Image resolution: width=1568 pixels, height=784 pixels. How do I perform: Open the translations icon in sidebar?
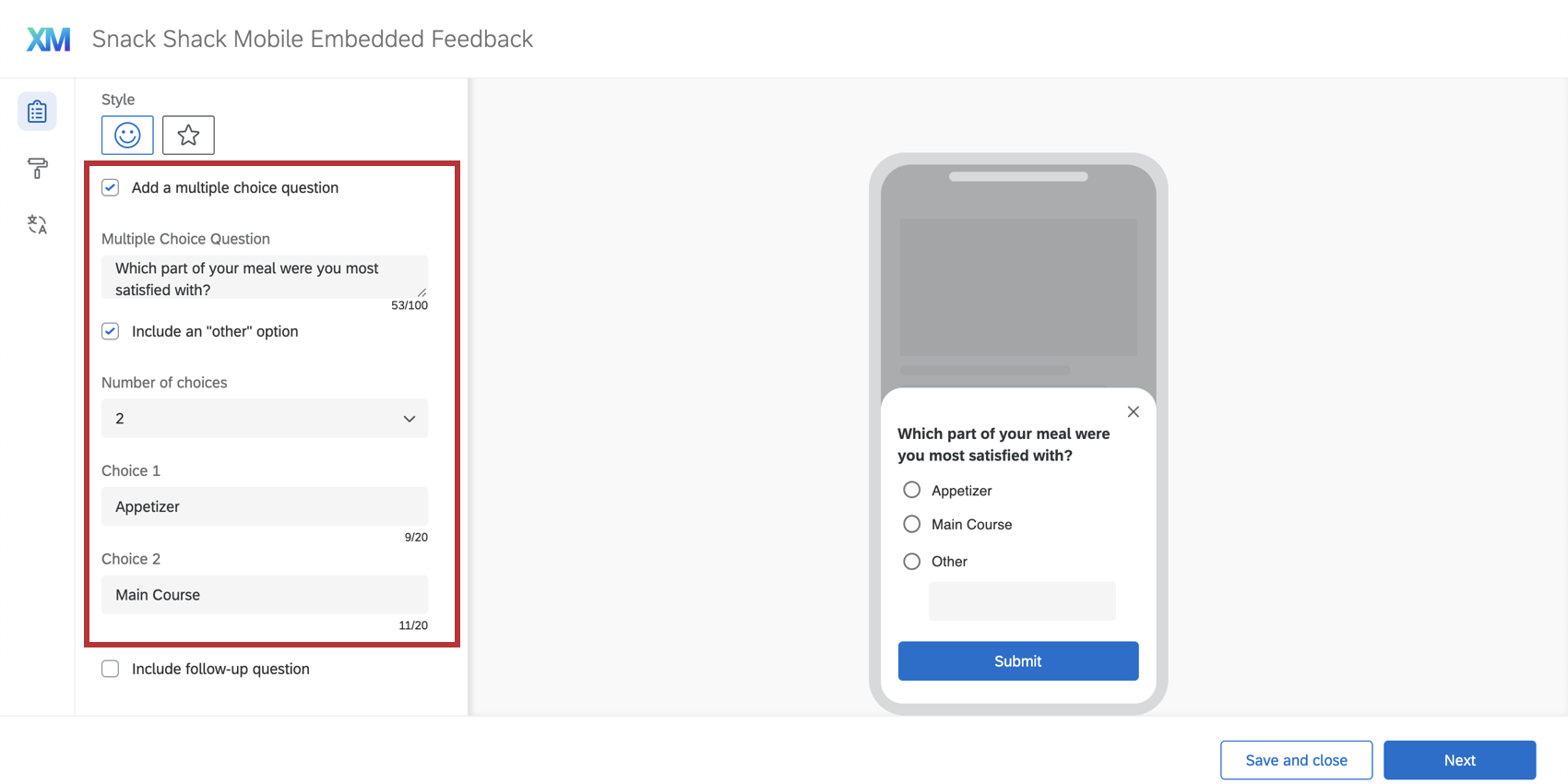point(37,224)
